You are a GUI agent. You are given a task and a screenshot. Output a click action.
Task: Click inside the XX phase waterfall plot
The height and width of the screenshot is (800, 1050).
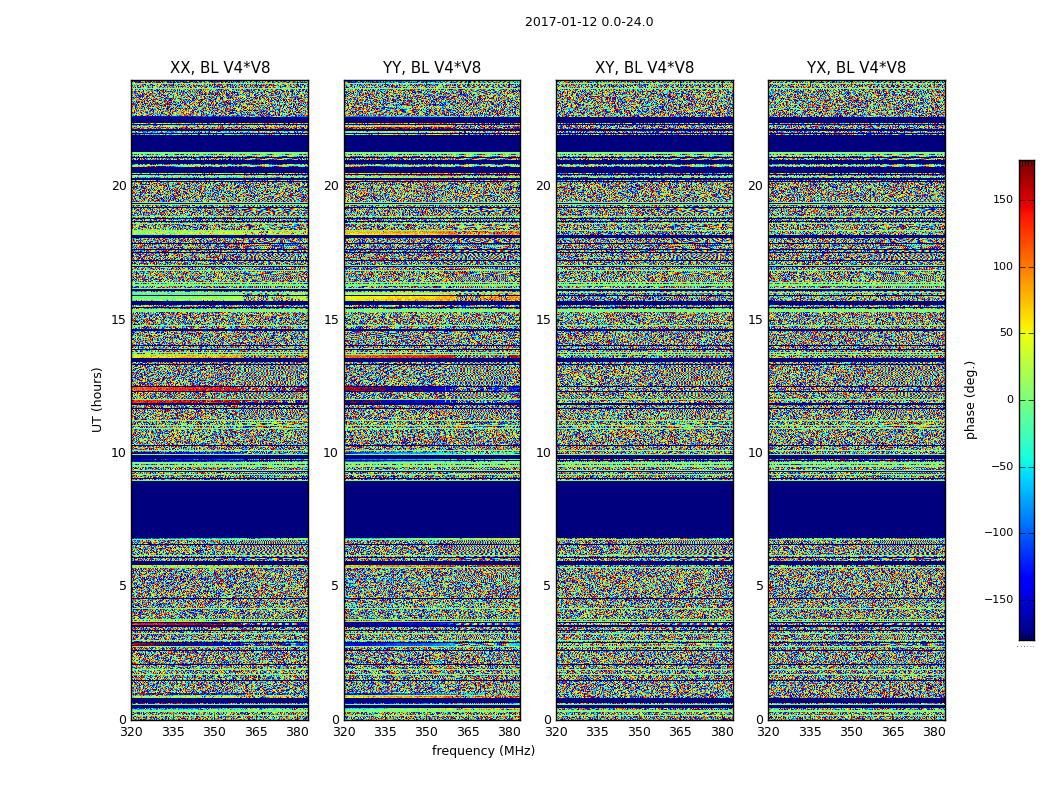(x=220, y=400)
